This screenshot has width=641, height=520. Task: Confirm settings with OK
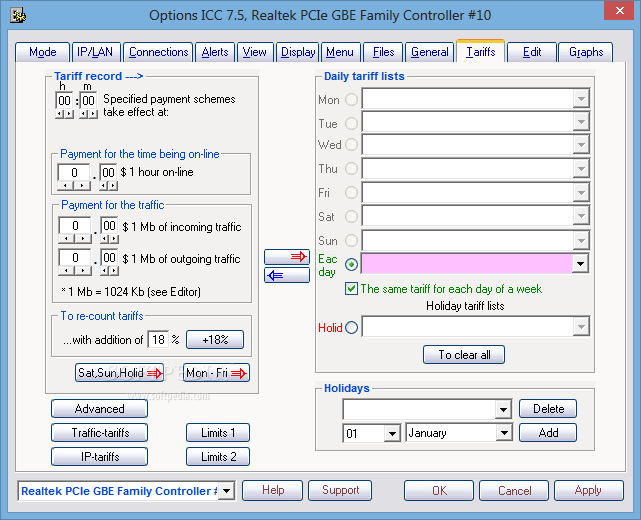(439, 490)
